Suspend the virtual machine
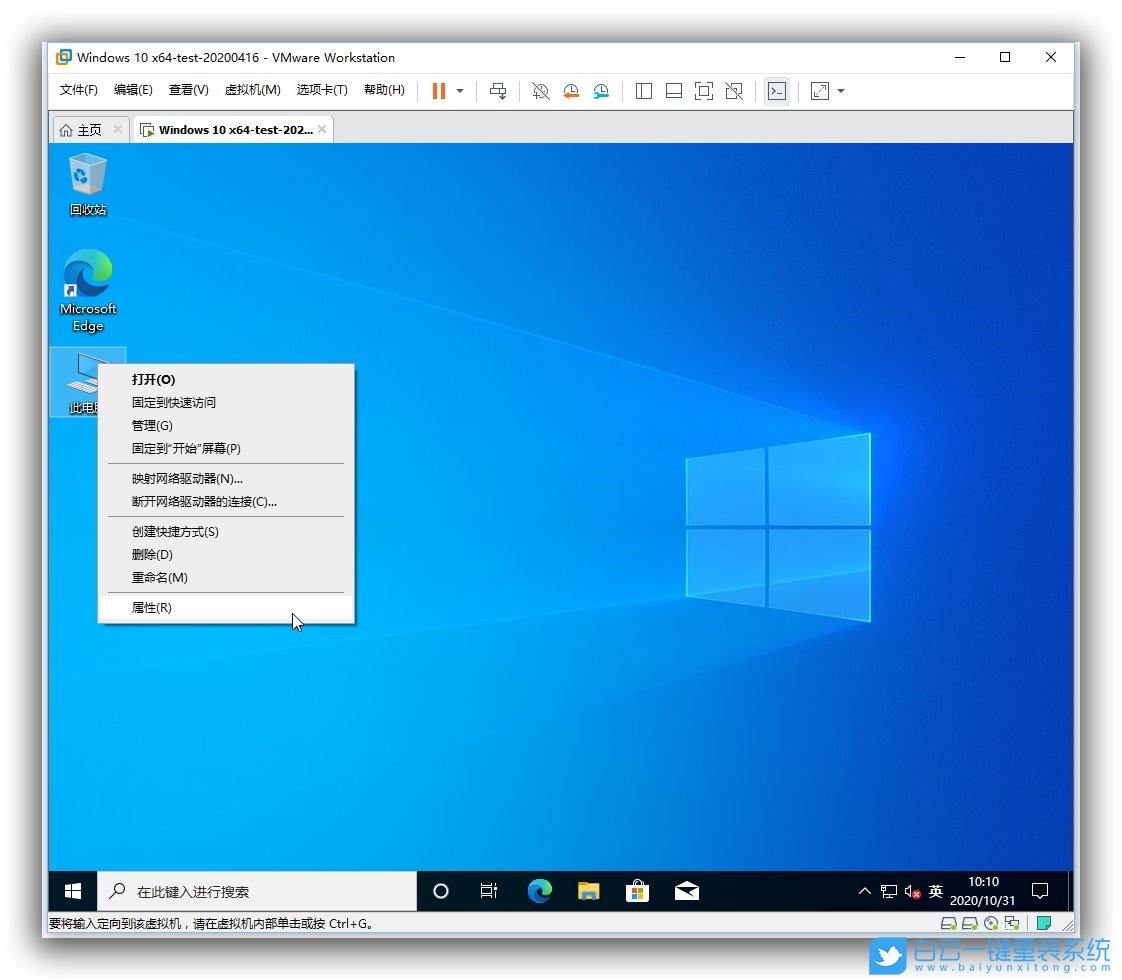Image resolution: width=1122 pixels, height=980 pixels. [438, 91]
